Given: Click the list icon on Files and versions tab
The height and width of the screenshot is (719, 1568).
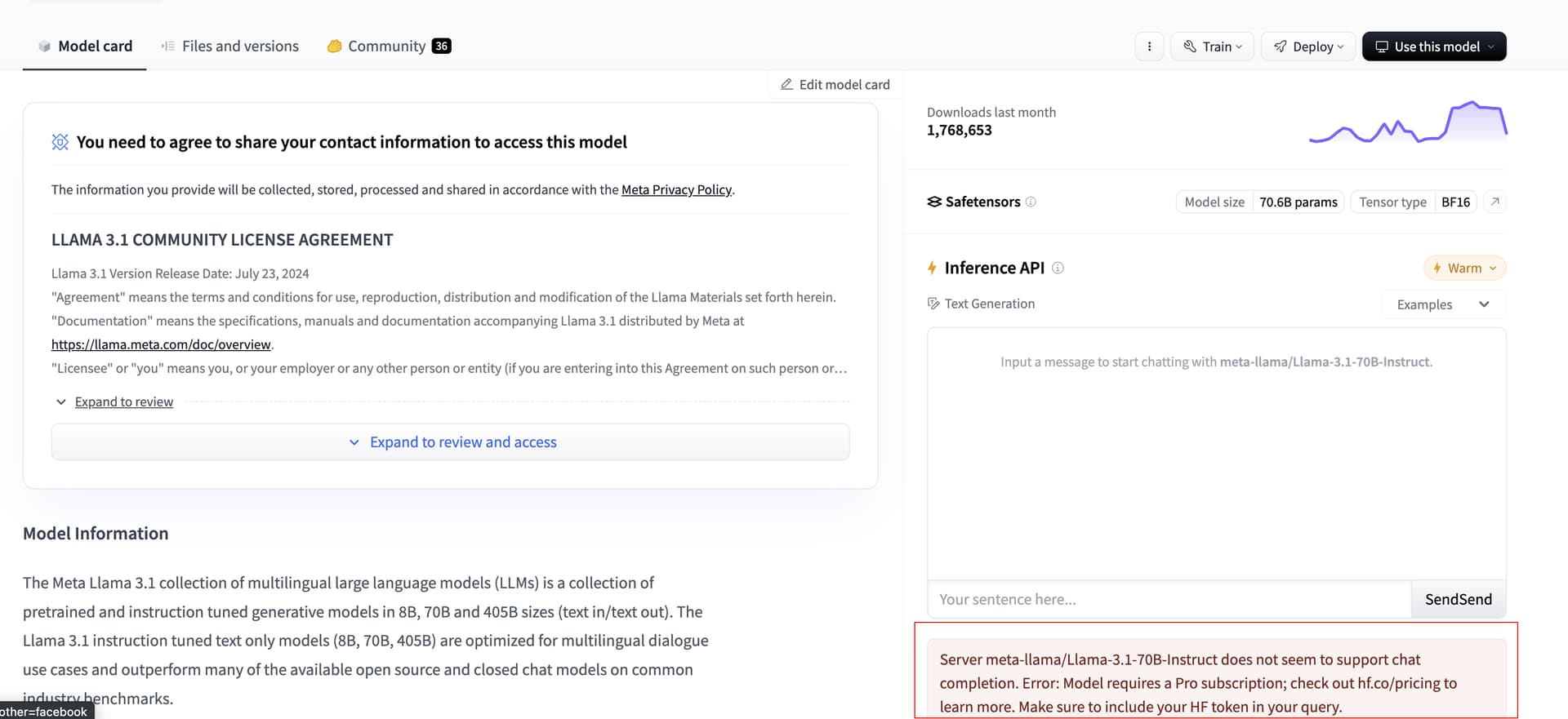Looking at the screenshot, I should (x=167, y=47).
